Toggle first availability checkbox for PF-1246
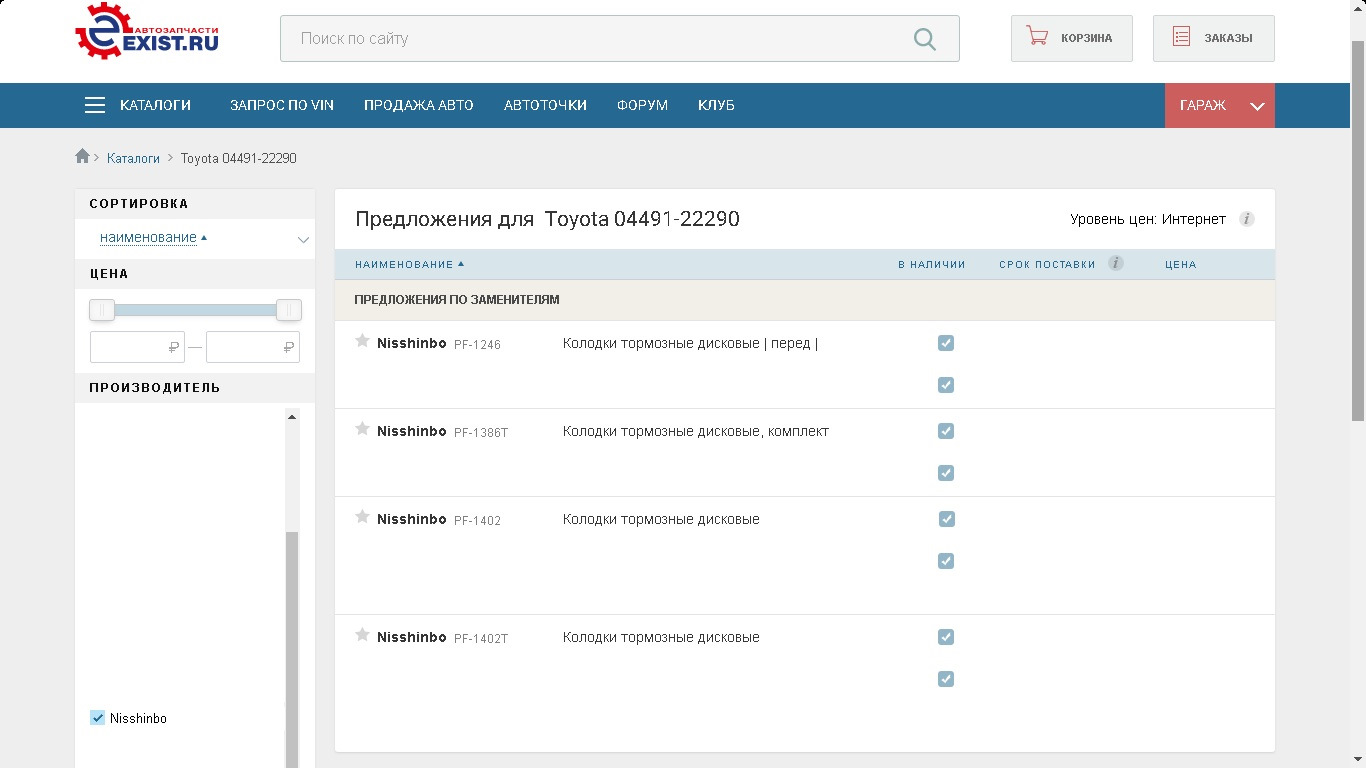This screenshot has height=768, width=1366. tap(946, 343)
